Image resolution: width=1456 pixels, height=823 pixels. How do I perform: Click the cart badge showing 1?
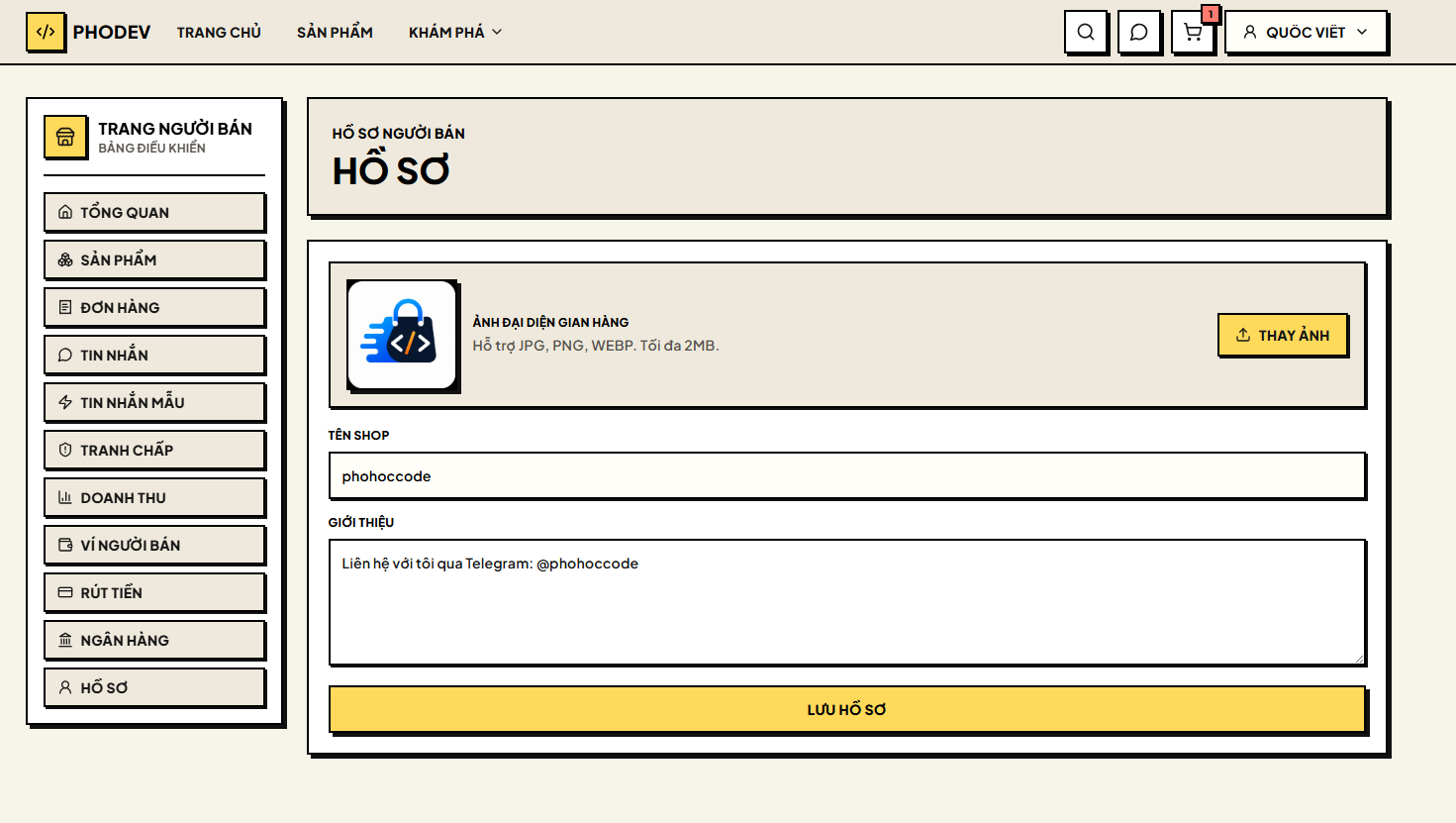tap(1211, 14)
